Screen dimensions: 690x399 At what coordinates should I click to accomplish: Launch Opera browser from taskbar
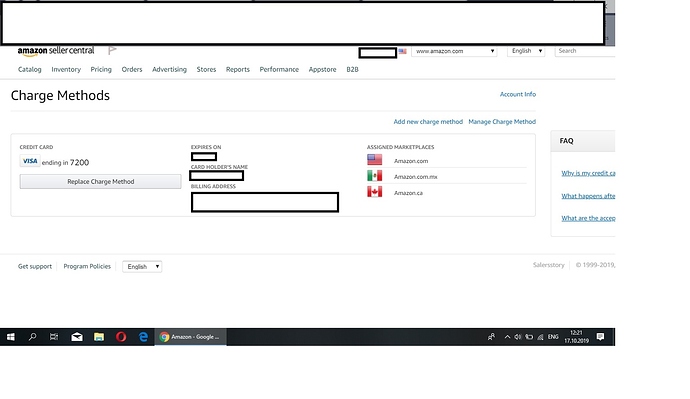(121, 337)
